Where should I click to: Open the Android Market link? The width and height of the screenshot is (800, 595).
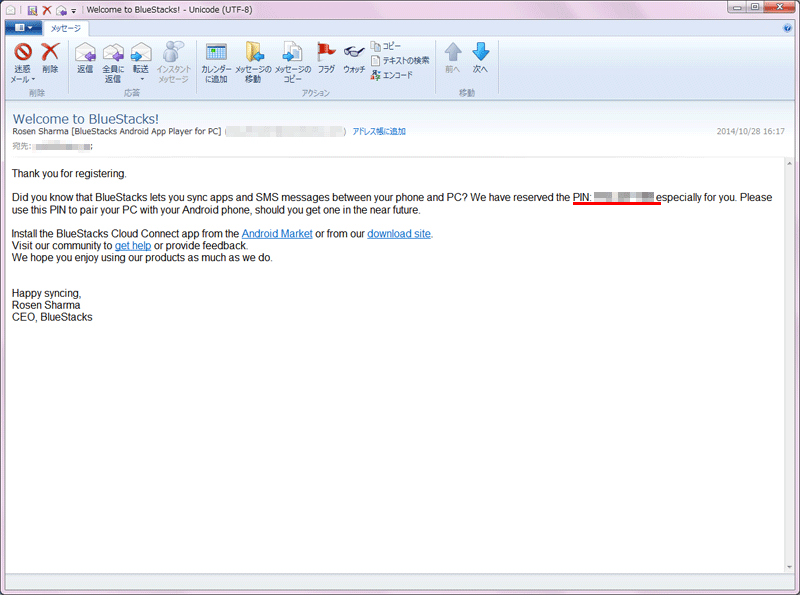[x=277, y=234]
